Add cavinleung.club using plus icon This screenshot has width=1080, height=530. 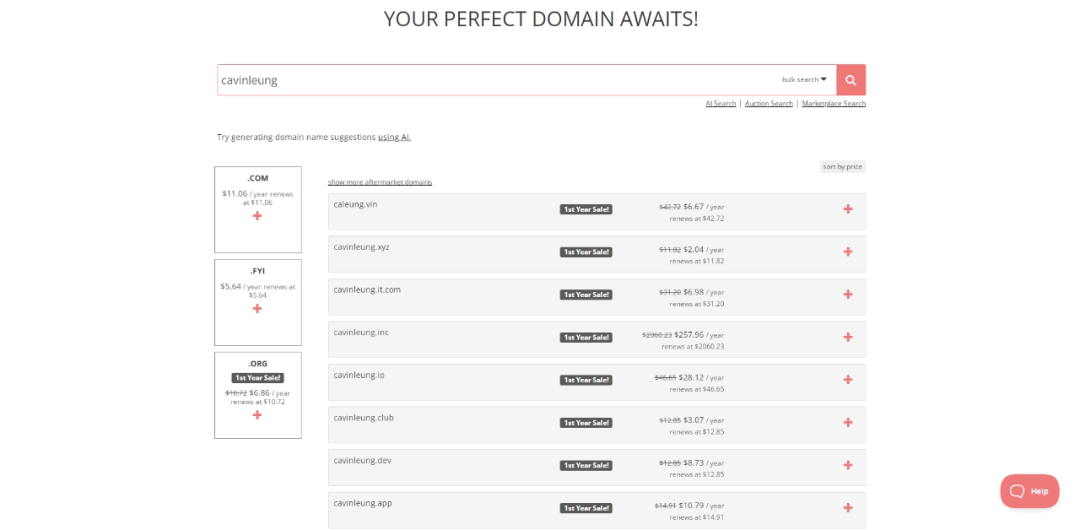[848, 422]
